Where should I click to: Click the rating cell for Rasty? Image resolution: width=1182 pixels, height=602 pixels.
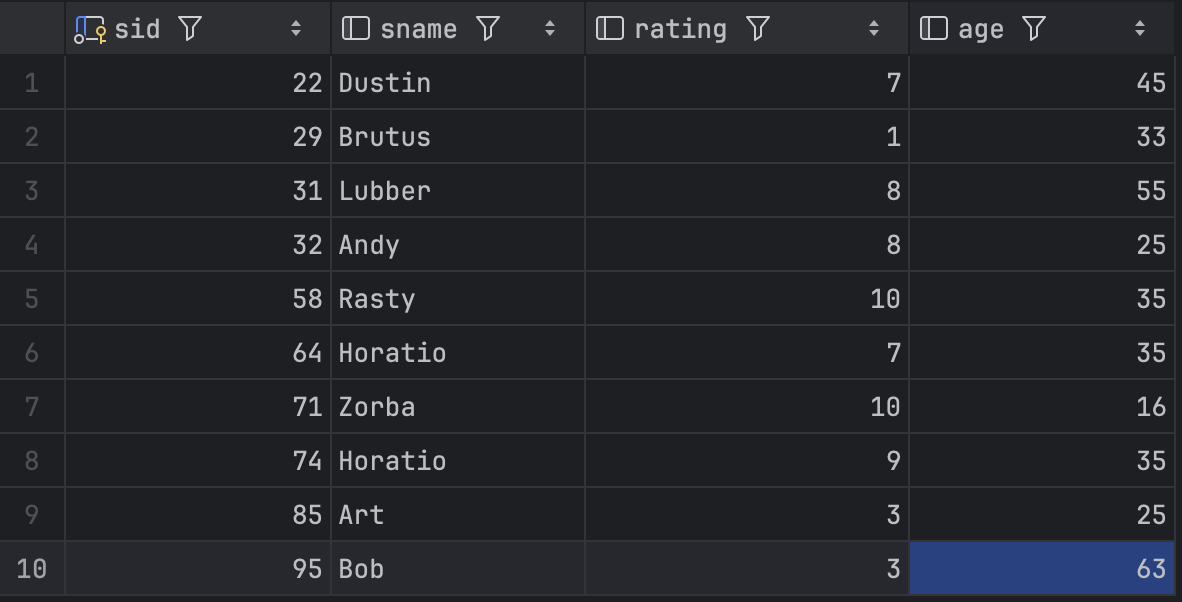click(x=747, y=298)
